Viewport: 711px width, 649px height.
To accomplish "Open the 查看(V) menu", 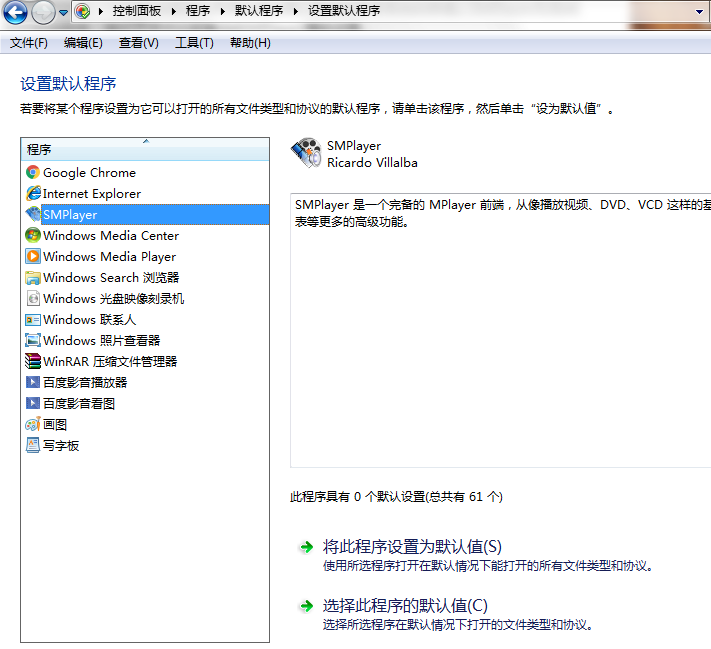I will point(138,43).
